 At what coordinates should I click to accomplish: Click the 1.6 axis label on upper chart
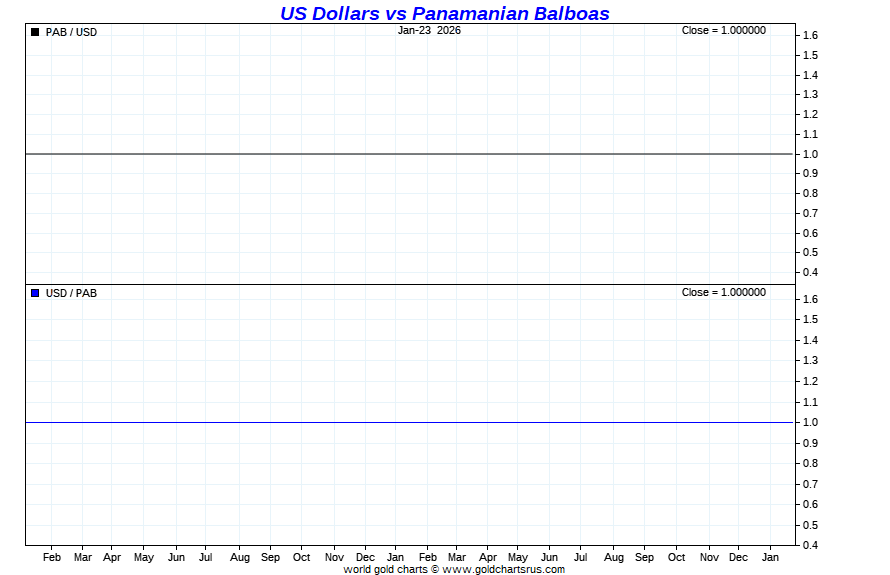point(810,35)
